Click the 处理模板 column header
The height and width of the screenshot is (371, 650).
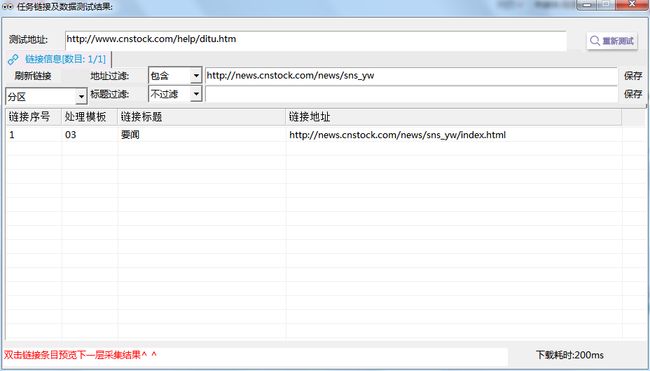pos(90,117)
